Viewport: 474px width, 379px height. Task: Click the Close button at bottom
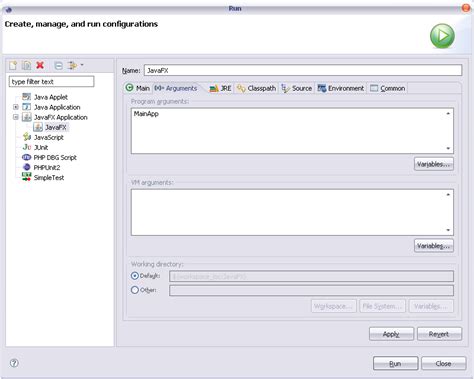[443, 363]
